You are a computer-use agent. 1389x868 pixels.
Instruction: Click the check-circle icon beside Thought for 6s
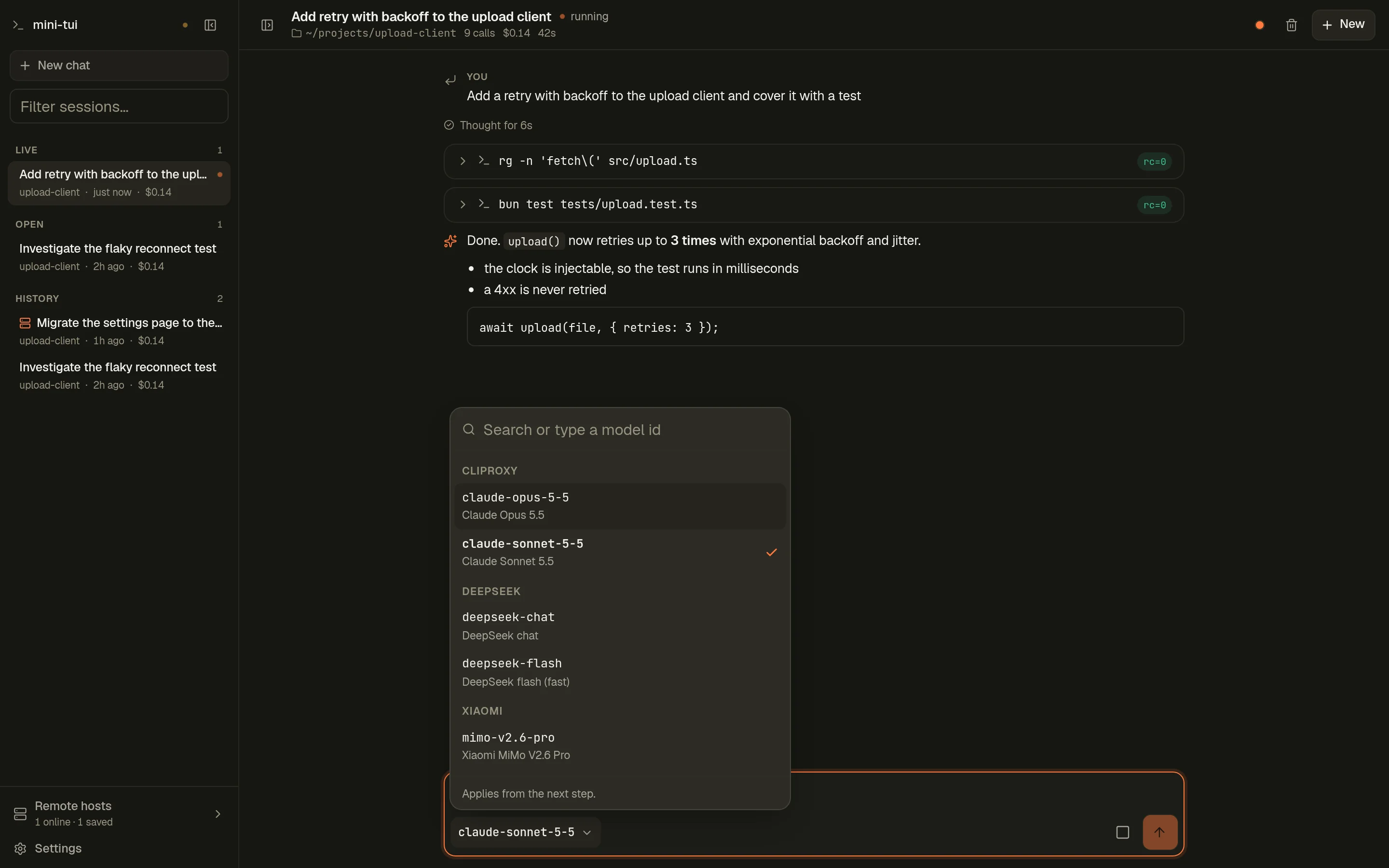449,125
